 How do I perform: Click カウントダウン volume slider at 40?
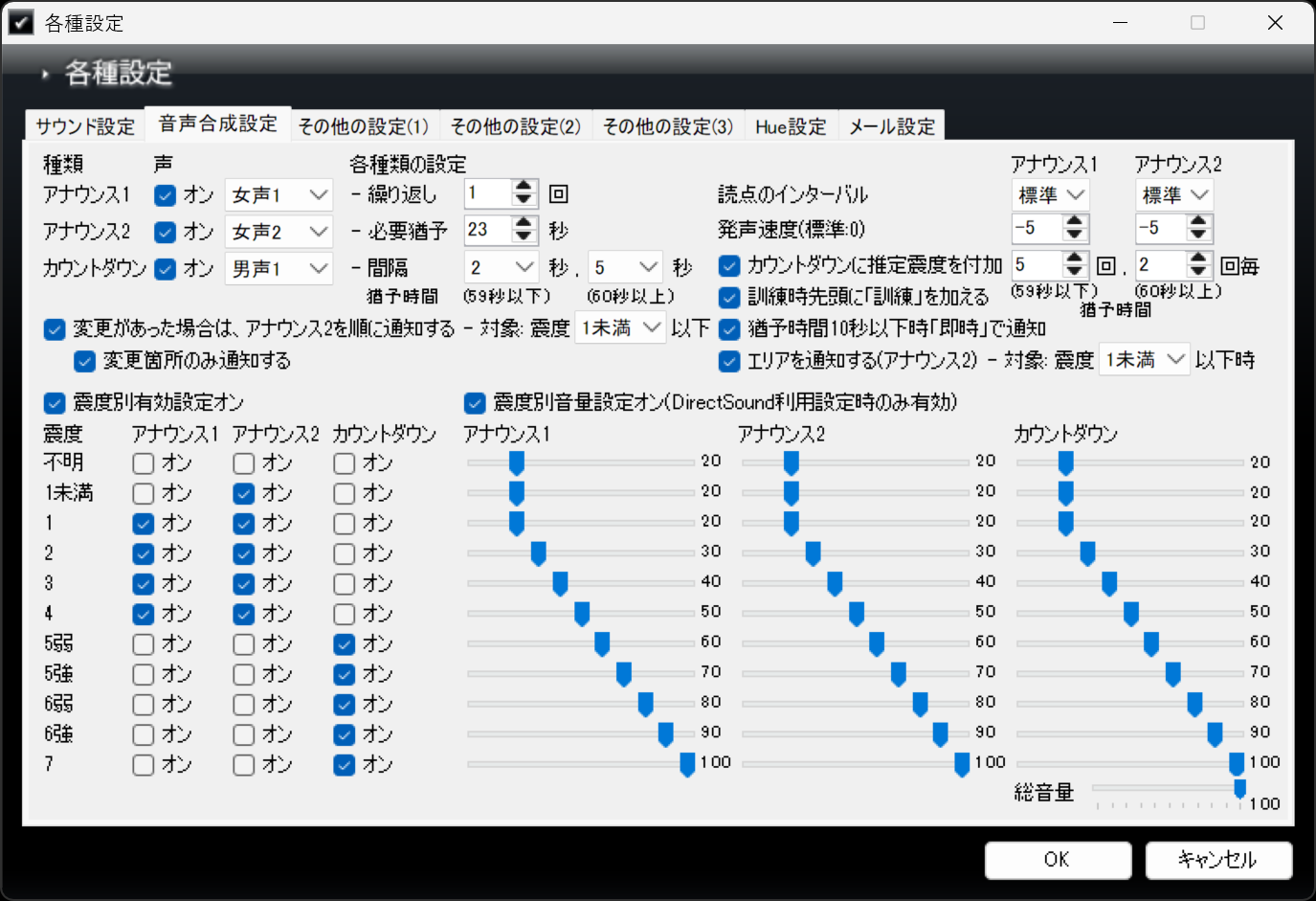click(1109, 583)
